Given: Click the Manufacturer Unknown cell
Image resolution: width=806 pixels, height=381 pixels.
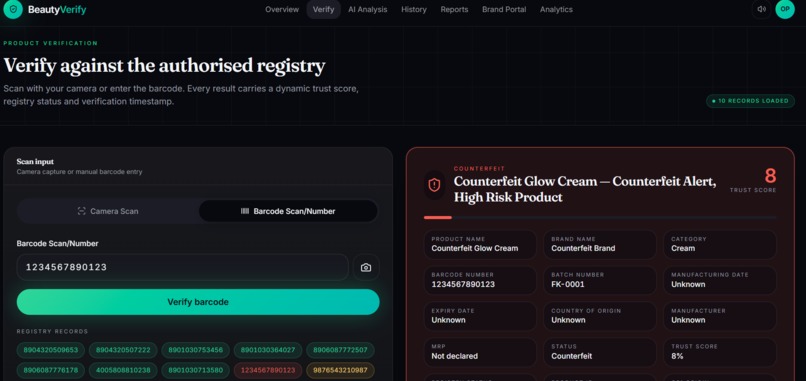Looking at the screenshot, I should (x=720, y=316).
